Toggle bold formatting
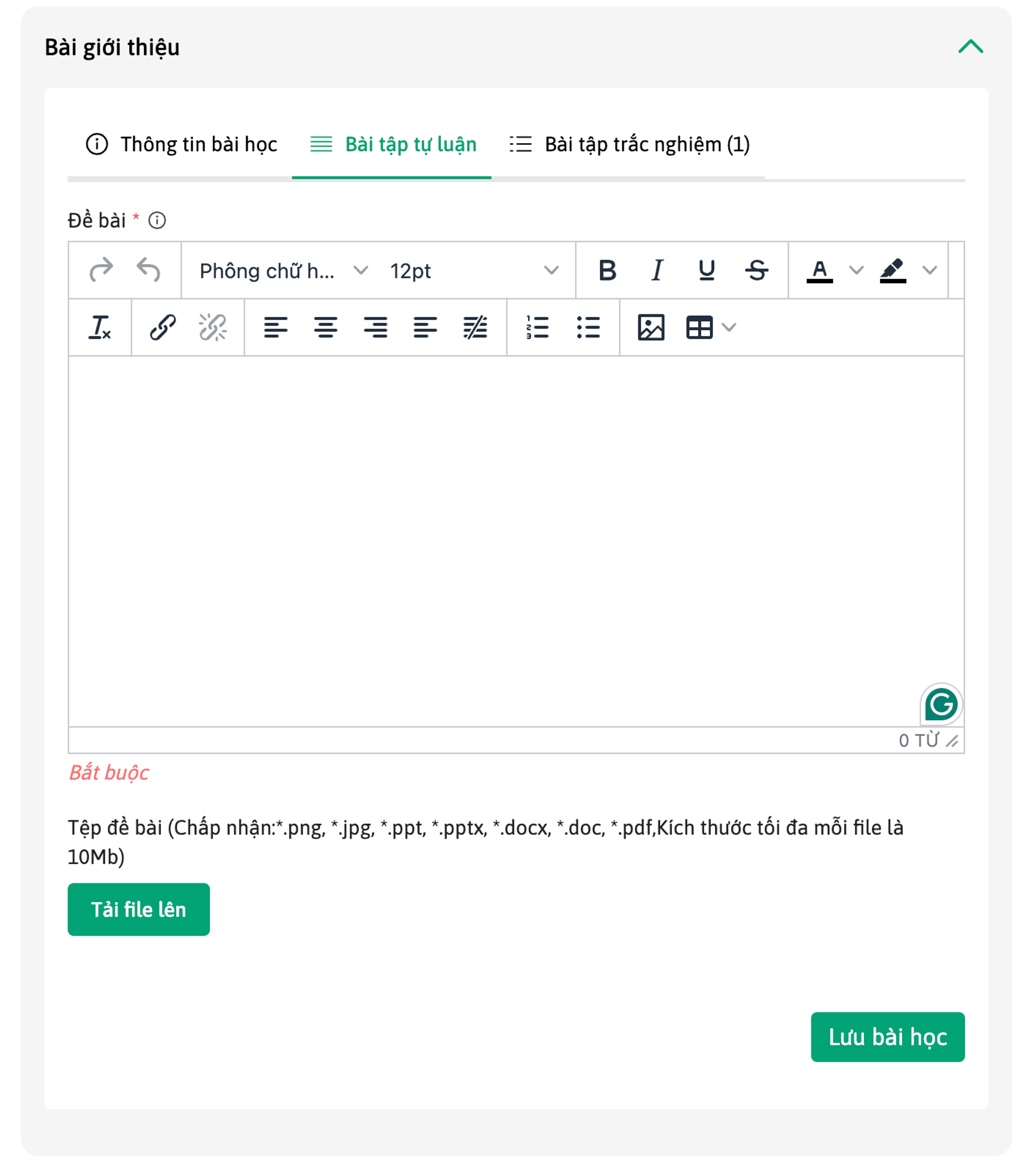The image size is (1022, 1176). pos(608,270)
